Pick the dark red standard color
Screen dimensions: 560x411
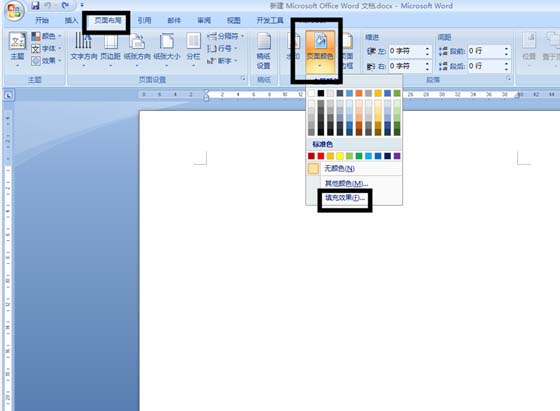tap(311, 156)
